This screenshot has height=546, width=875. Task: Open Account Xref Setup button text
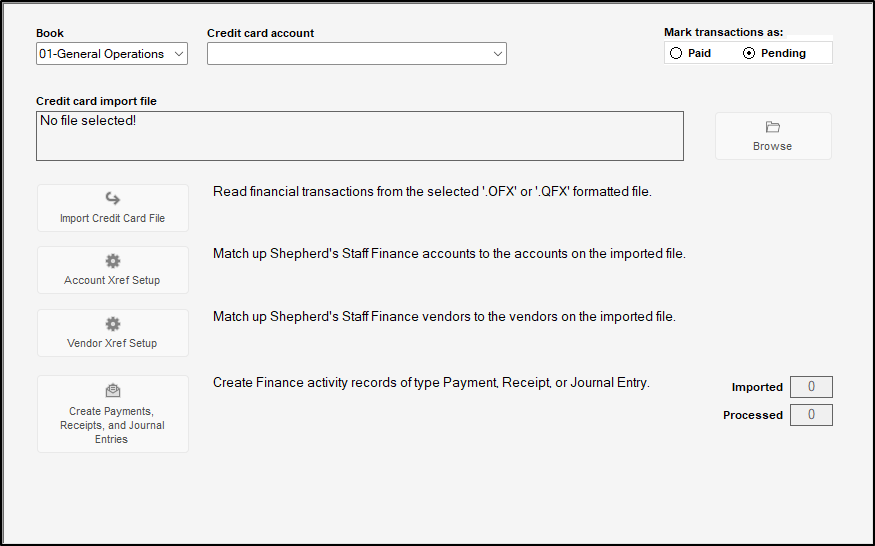pos(113,280)
